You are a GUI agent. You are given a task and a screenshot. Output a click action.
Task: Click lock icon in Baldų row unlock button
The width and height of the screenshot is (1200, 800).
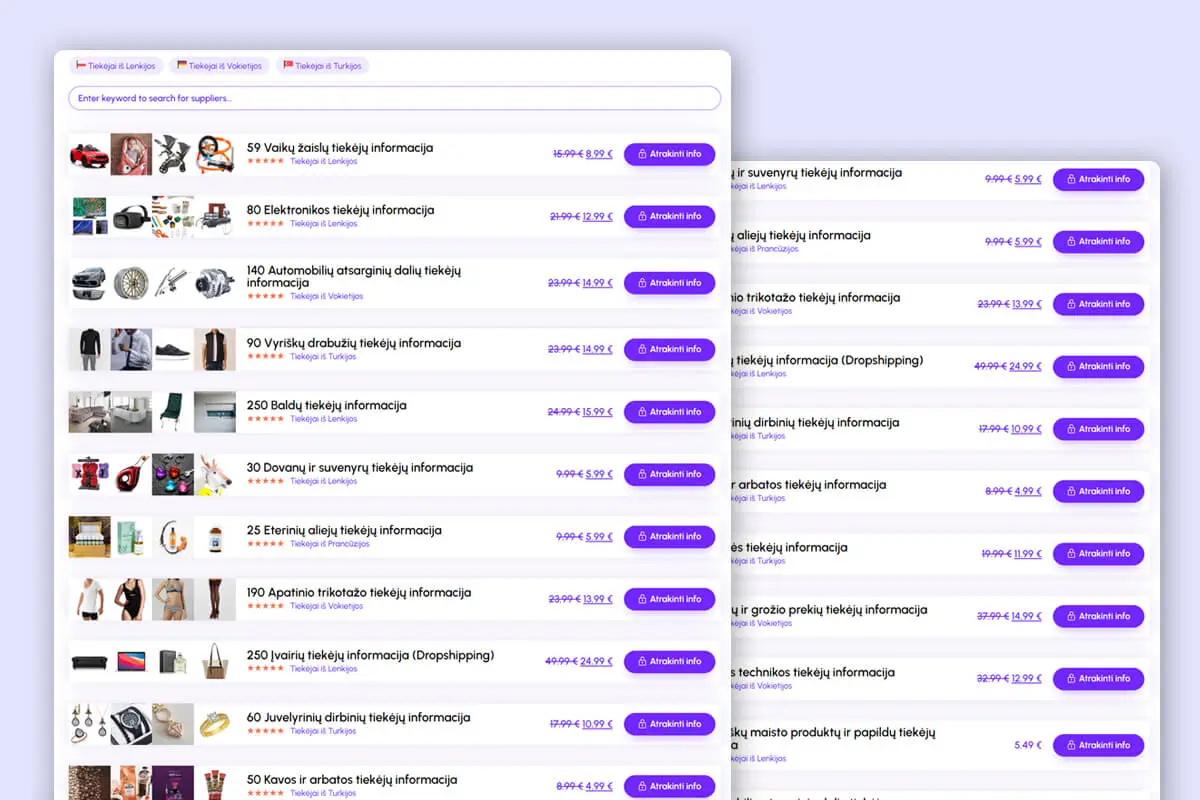point(642,412)
